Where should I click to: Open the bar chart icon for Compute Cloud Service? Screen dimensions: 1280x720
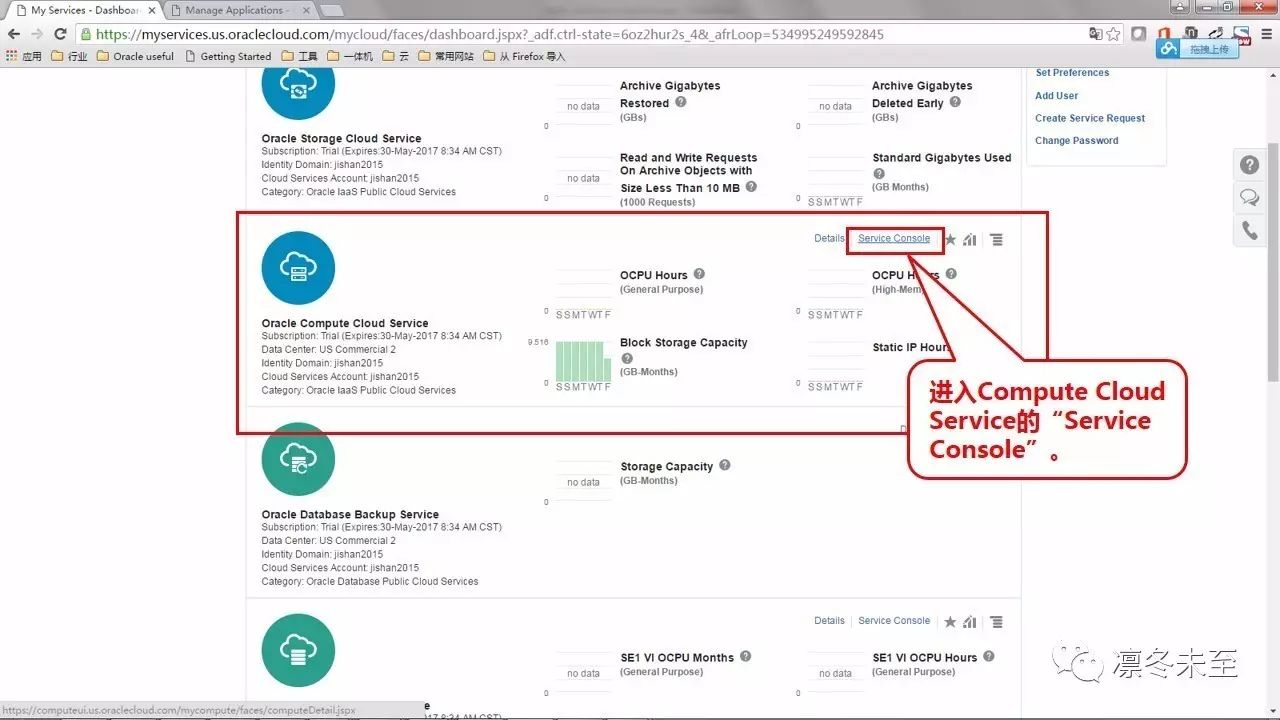(x=970, y=240)
